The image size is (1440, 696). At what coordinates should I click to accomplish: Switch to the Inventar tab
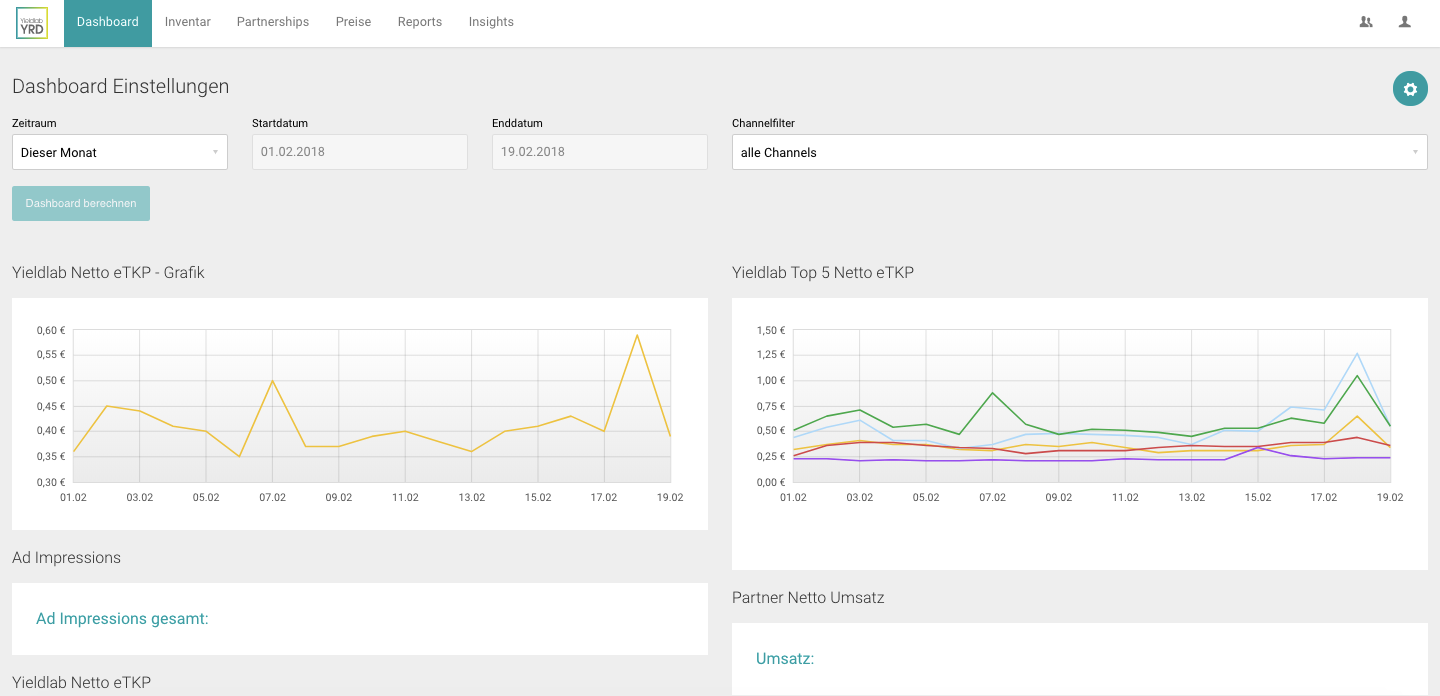(188, 22)
